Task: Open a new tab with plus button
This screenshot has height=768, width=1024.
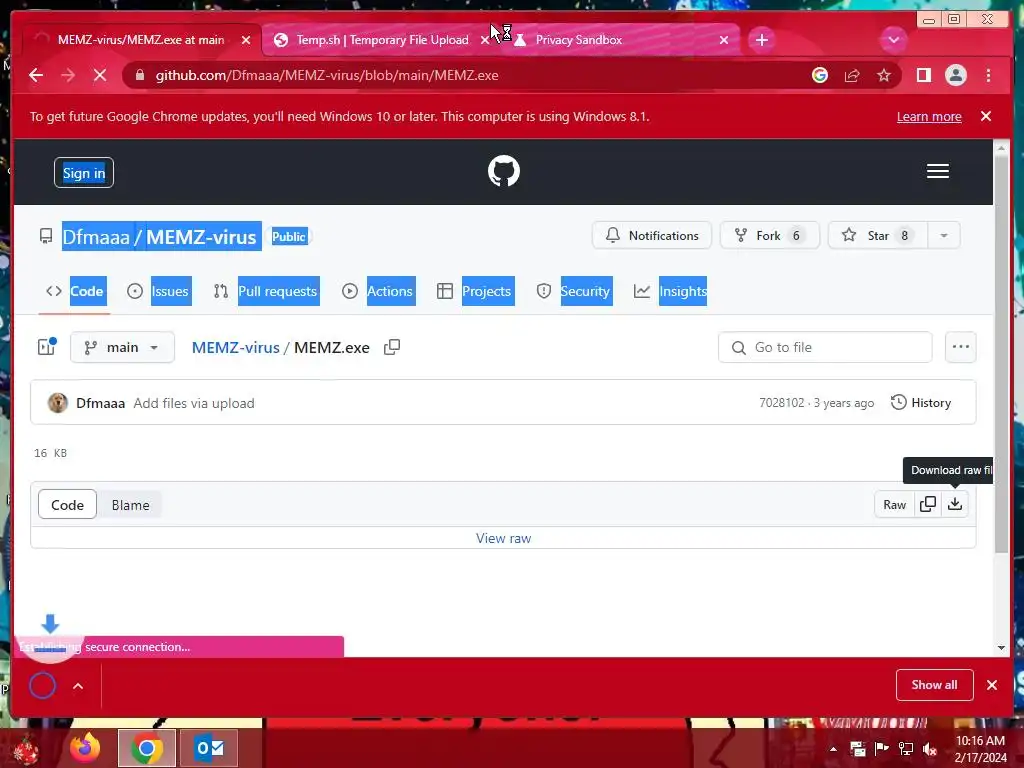Action: [761, 40]
